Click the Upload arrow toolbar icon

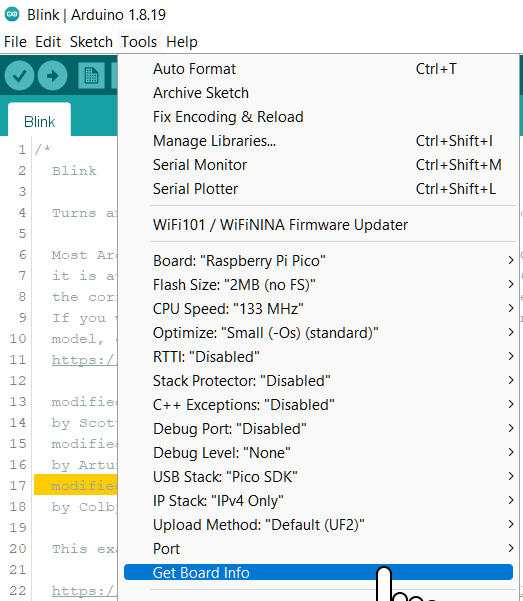[53, 76]
